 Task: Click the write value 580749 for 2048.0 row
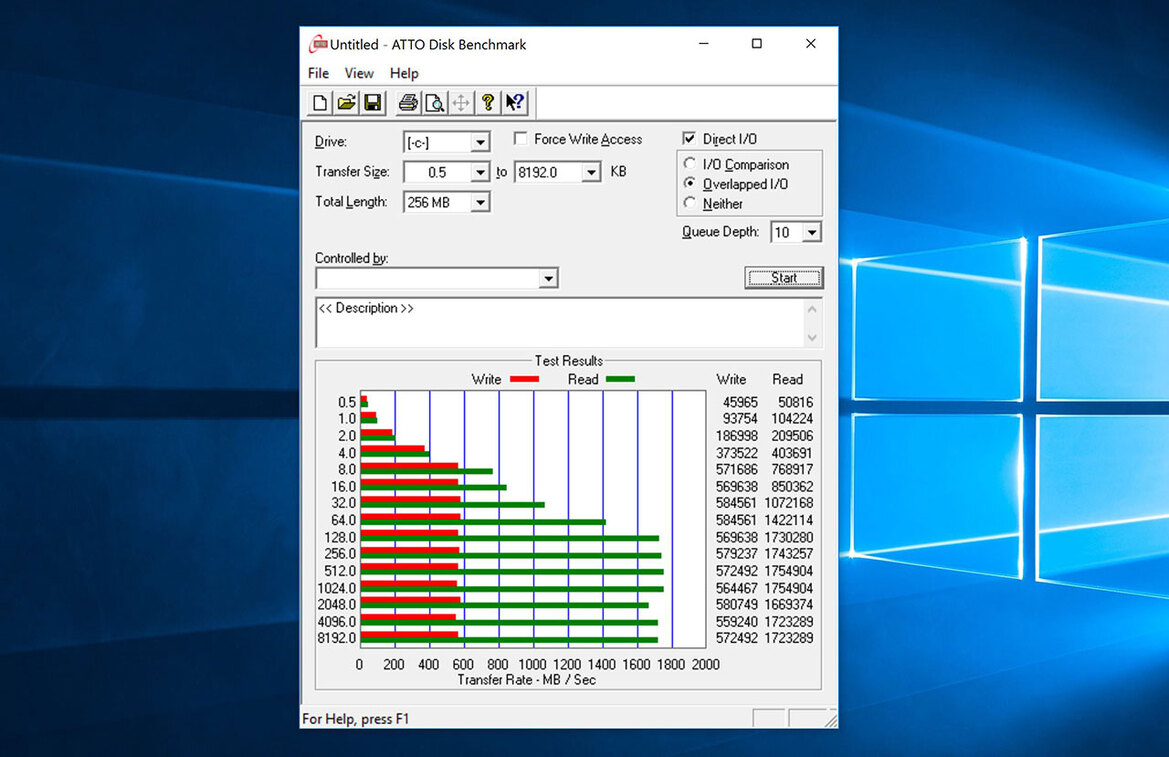coord(737,604)
